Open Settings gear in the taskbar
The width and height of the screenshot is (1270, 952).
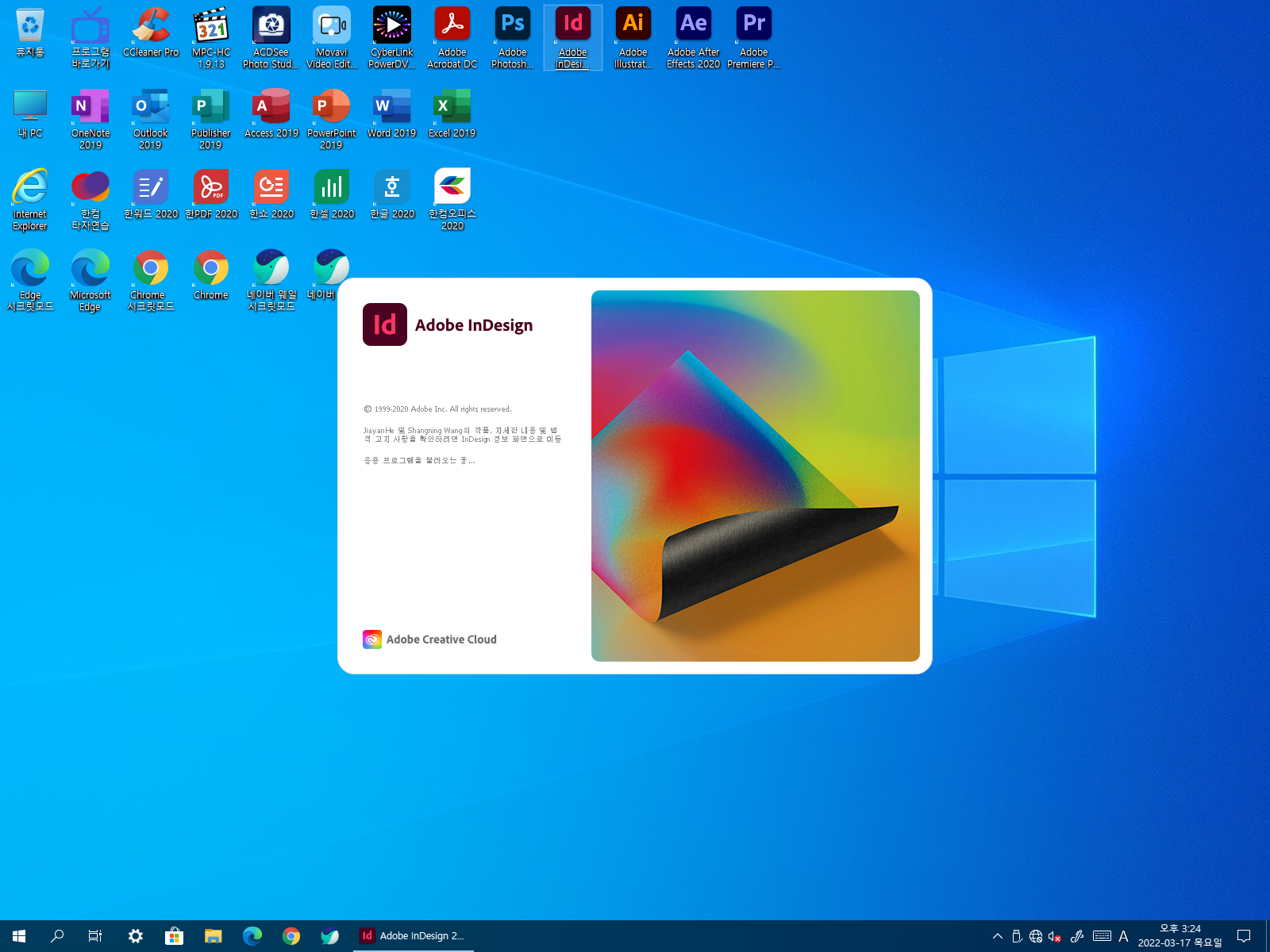coord(136,936)
